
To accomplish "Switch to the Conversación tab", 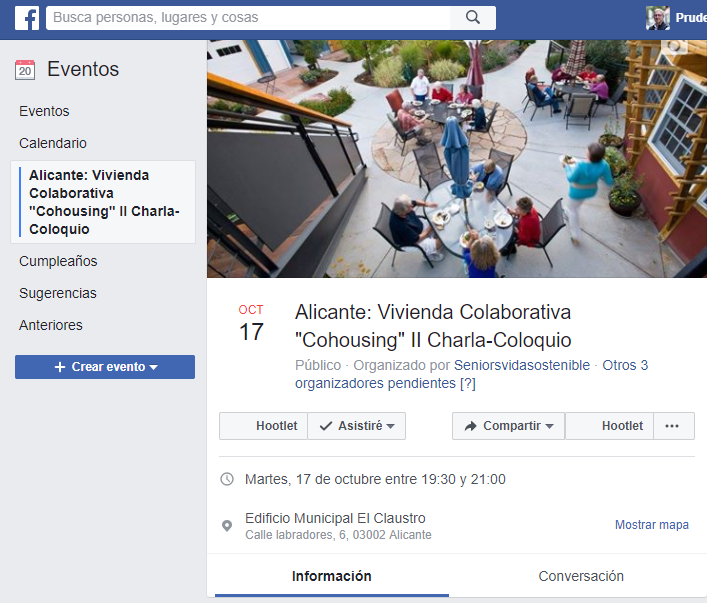I will (581, 576).
